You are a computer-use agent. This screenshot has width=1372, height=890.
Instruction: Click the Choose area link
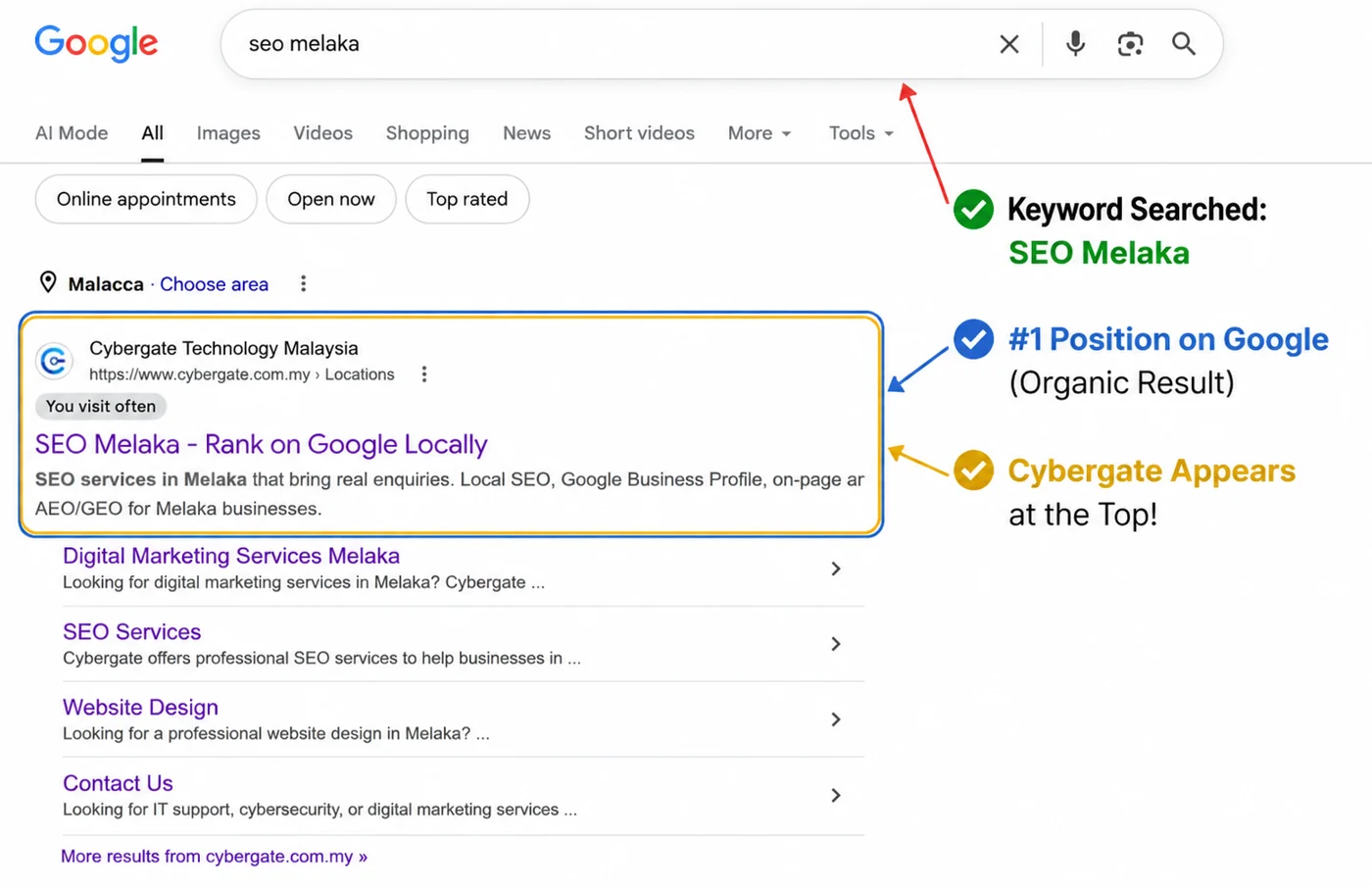tap(214, 284)
